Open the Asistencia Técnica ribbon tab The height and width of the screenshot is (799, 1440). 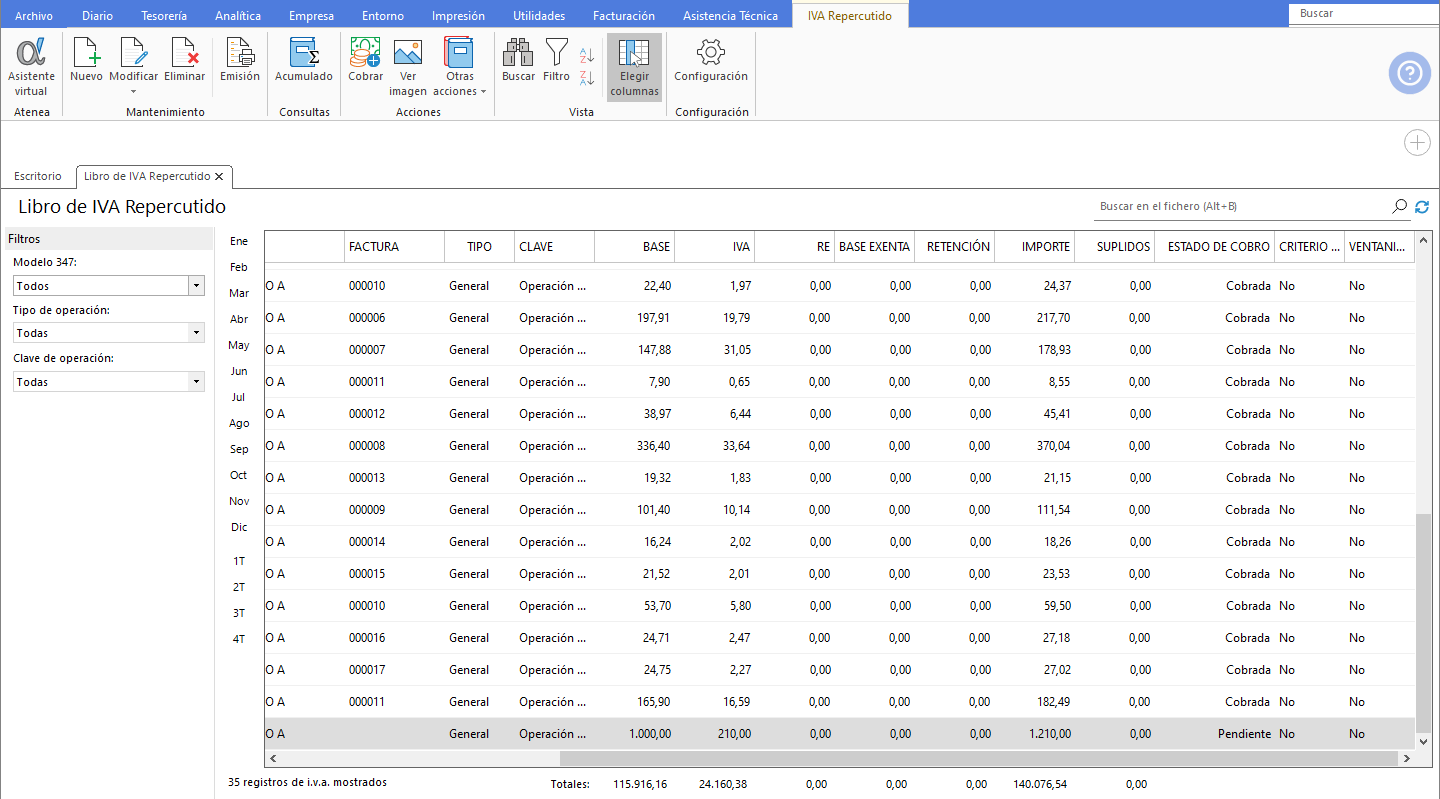coord(730,16)
